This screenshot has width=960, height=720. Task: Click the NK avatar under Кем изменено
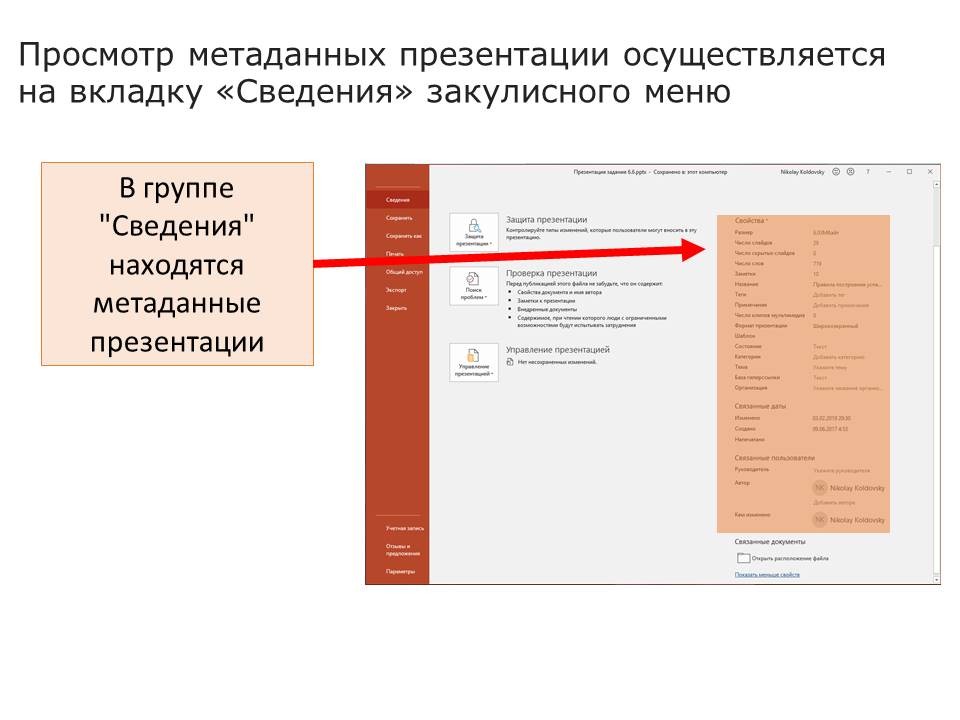[x=820, y=520]
